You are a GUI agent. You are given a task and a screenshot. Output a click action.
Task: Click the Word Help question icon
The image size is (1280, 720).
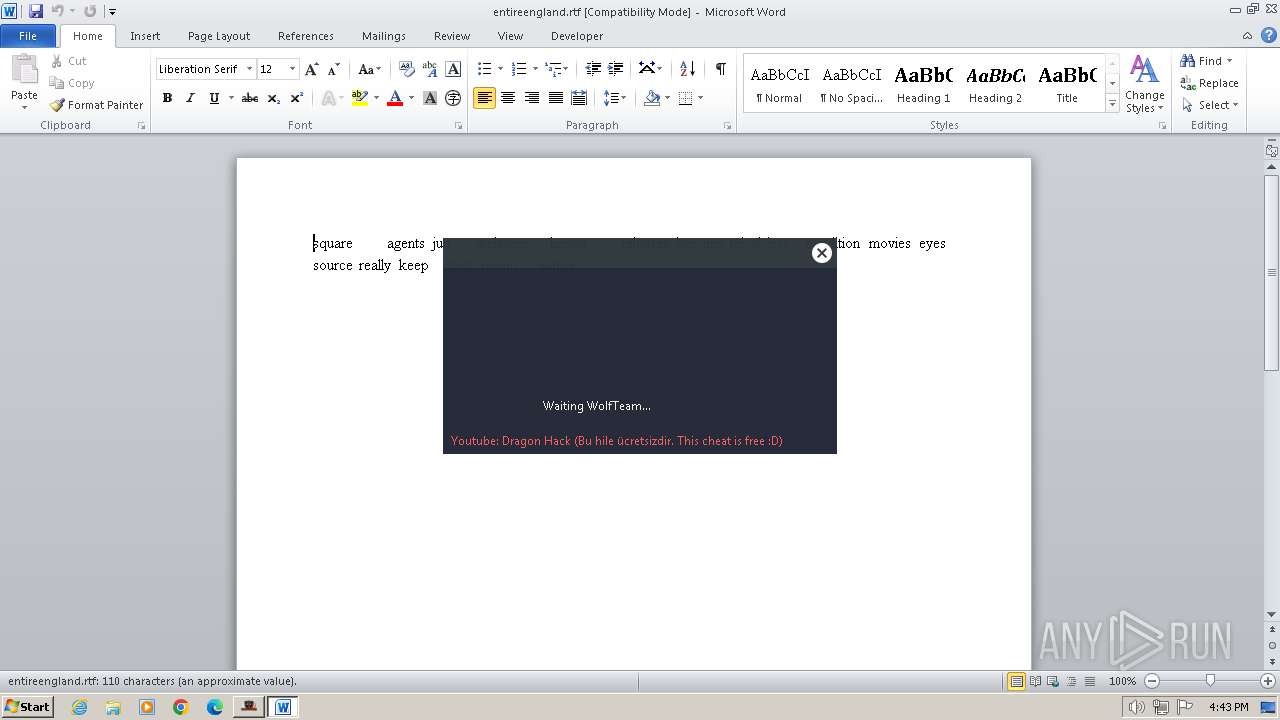coord(1269,35)
